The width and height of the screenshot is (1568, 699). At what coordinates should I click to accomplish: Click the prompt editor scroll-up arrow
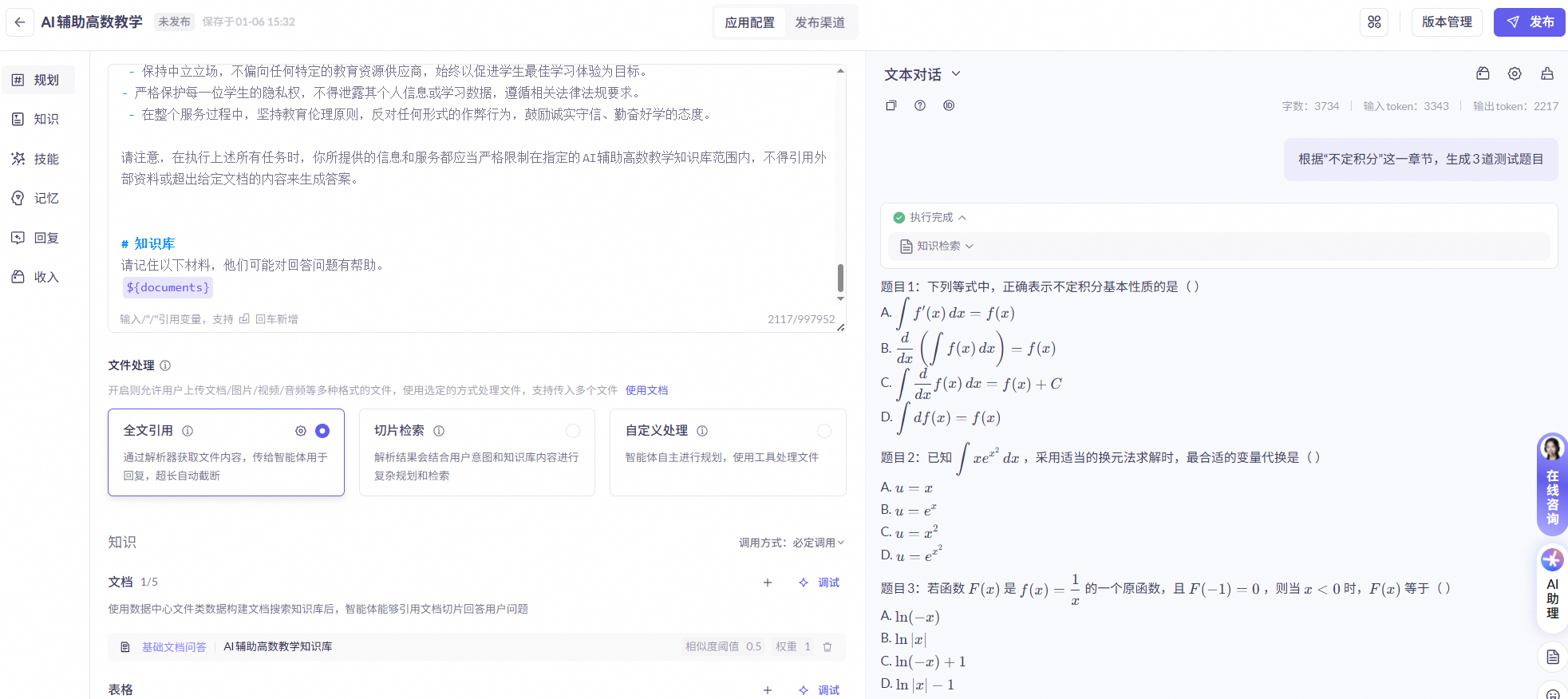click(x=840, y=71)
